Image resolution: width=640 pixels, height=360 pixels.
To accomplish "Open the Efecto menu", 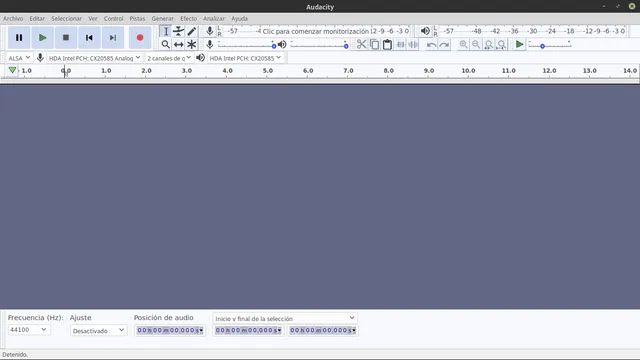I will point(189,18).
